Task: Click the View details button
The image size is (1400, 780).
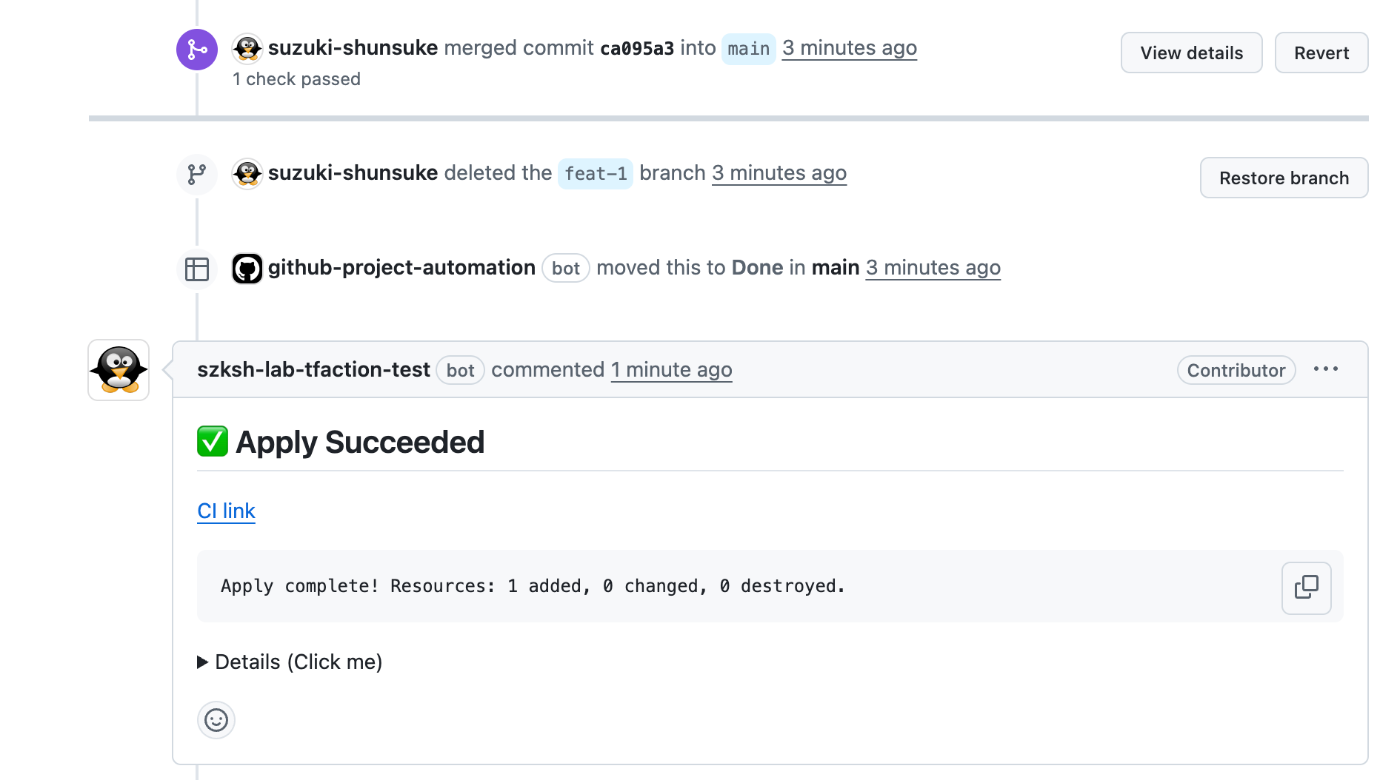Action: (1191, 53)
